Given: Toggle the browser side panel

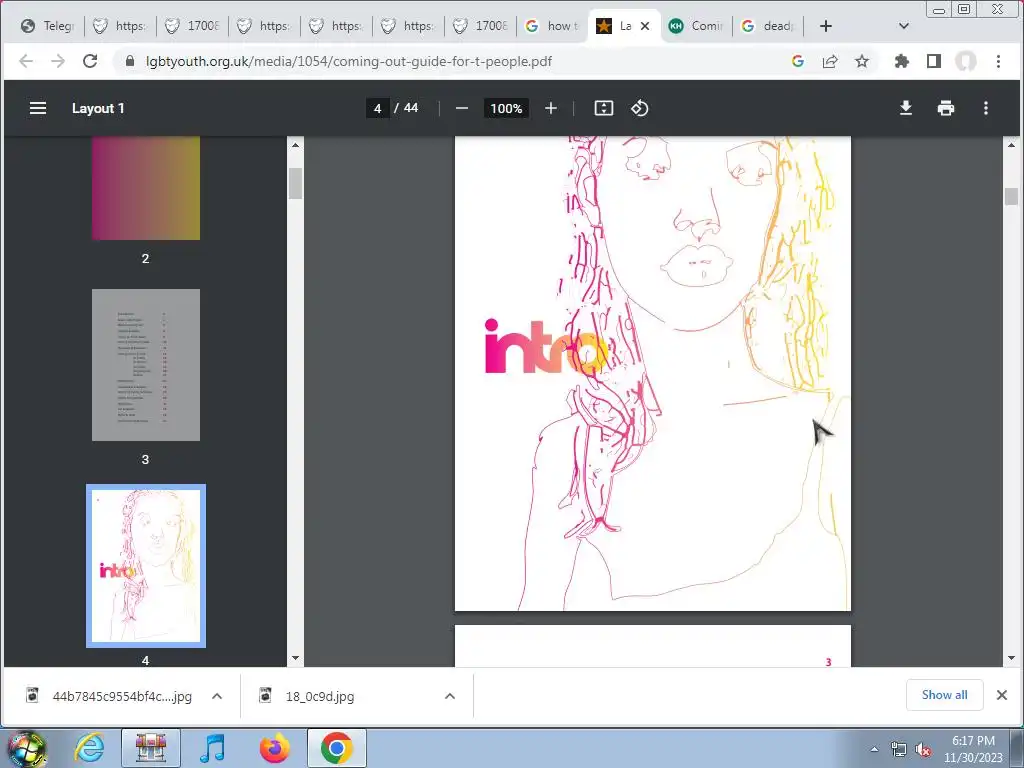Looking at the screenshot, I should pos(934,61).
